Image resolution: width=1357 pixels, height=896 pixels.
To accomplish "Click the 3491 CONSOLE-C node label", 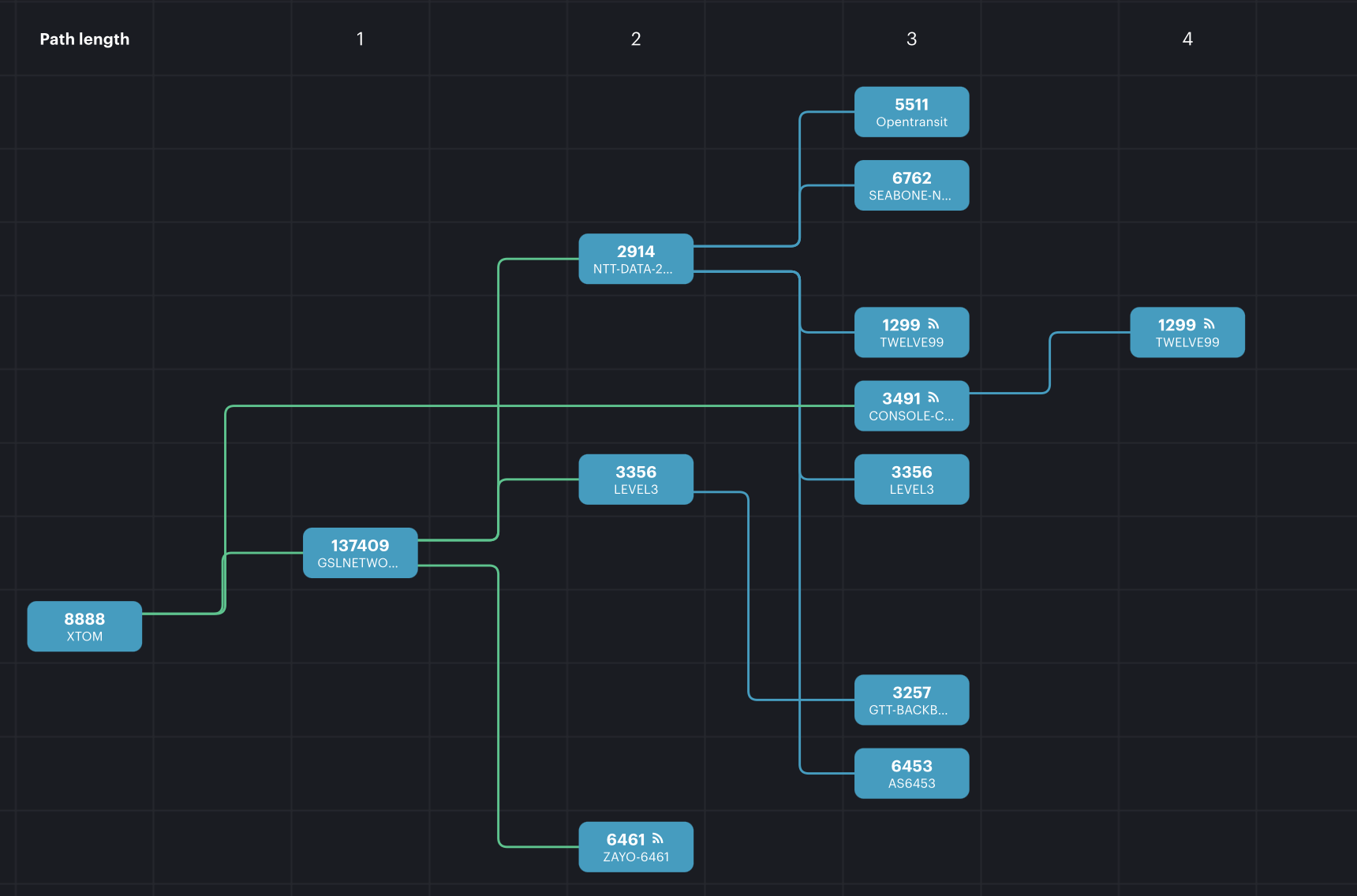I will click(910, 416).
